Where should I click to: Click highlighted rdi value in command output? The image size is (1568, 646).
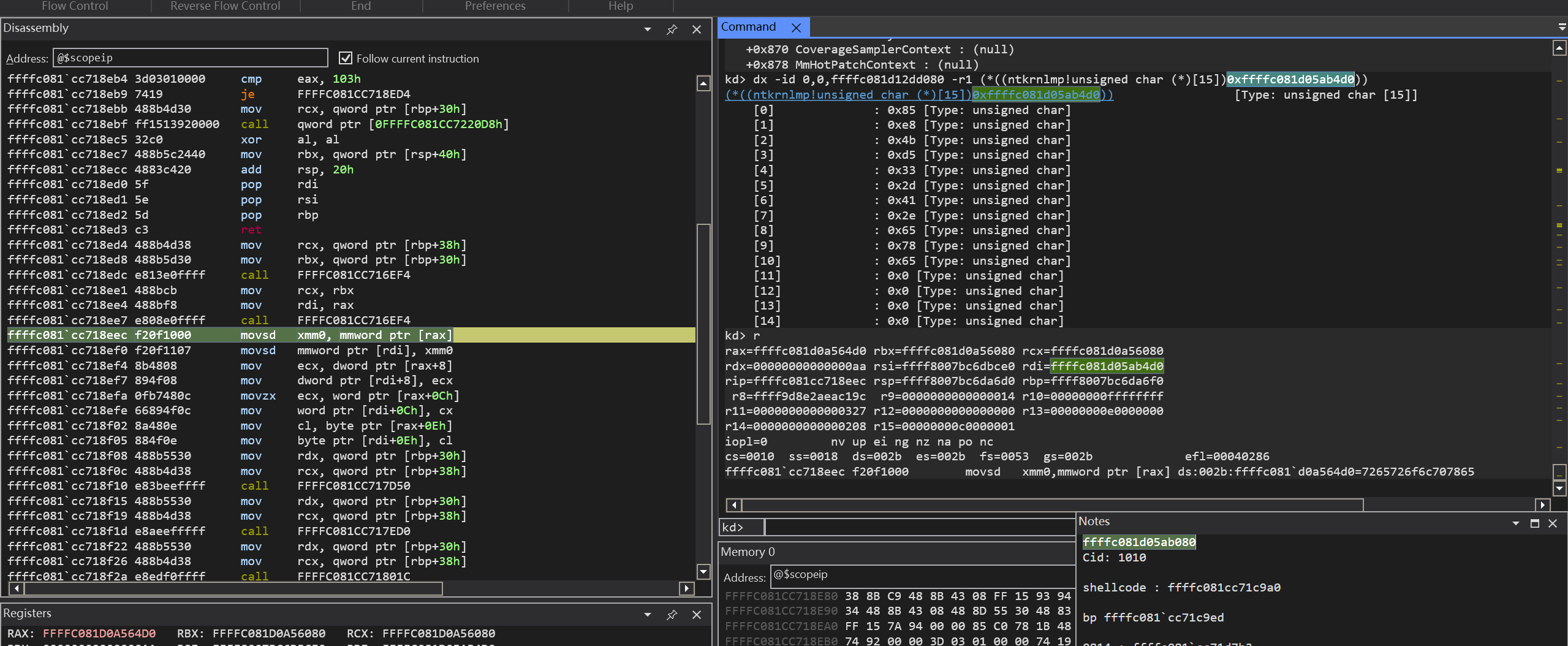click(x=1107, y=367)
